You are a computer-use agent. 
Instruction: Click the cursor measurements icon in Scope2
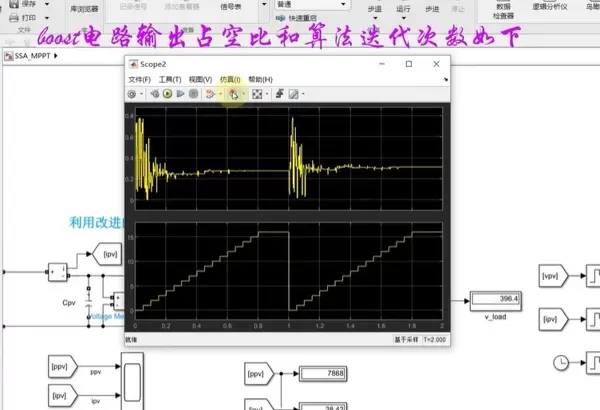point(294,94)
